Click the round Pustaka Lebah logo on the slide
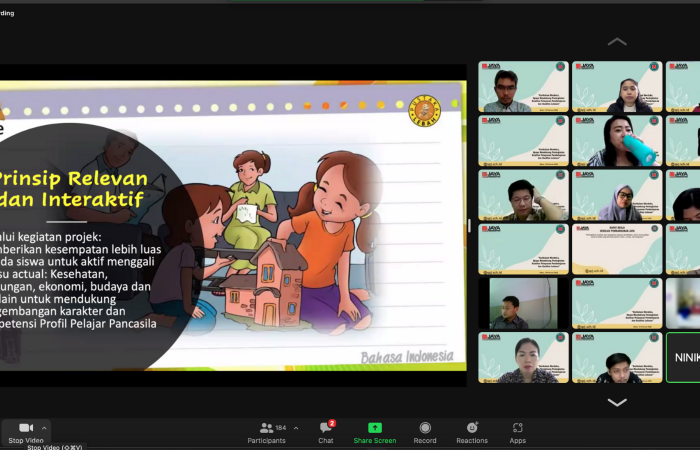 coord(425,111)
